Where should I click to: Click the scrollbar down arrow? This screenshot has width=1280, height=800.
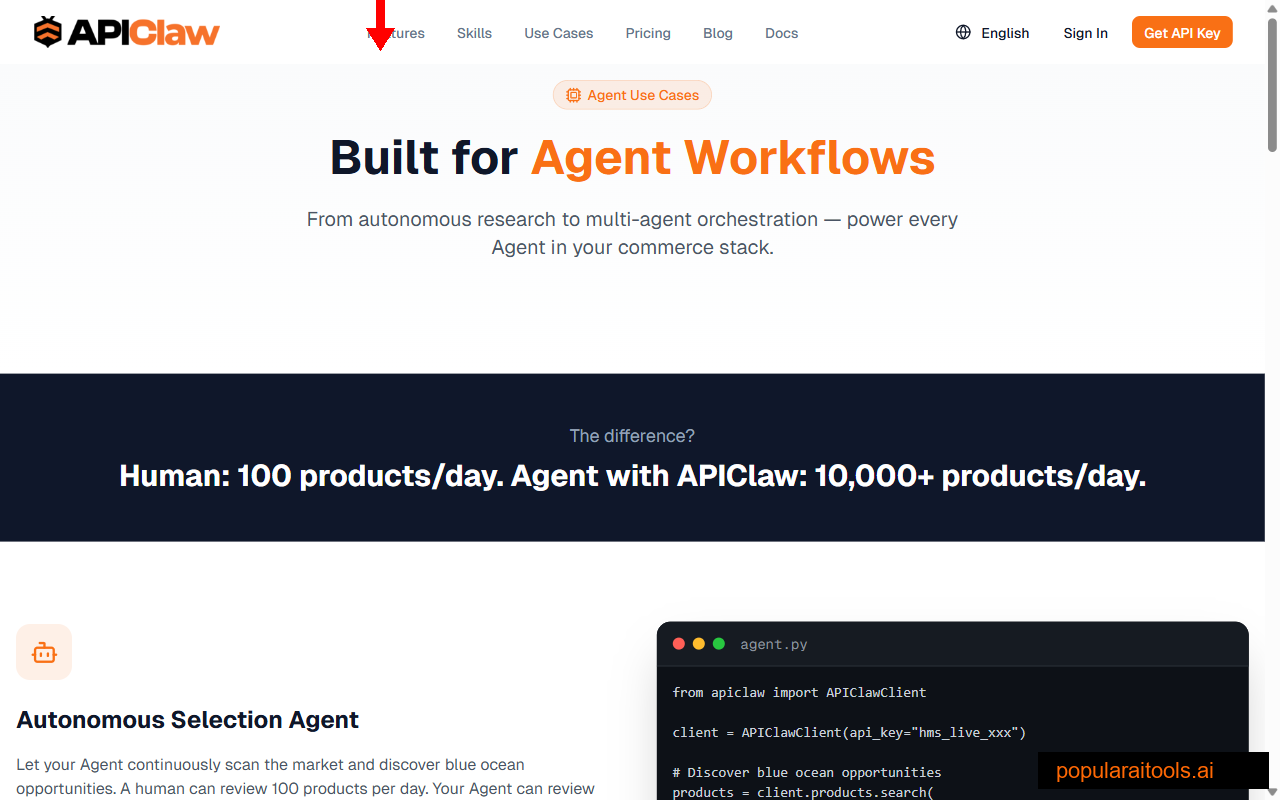[x=1272, y=793]
